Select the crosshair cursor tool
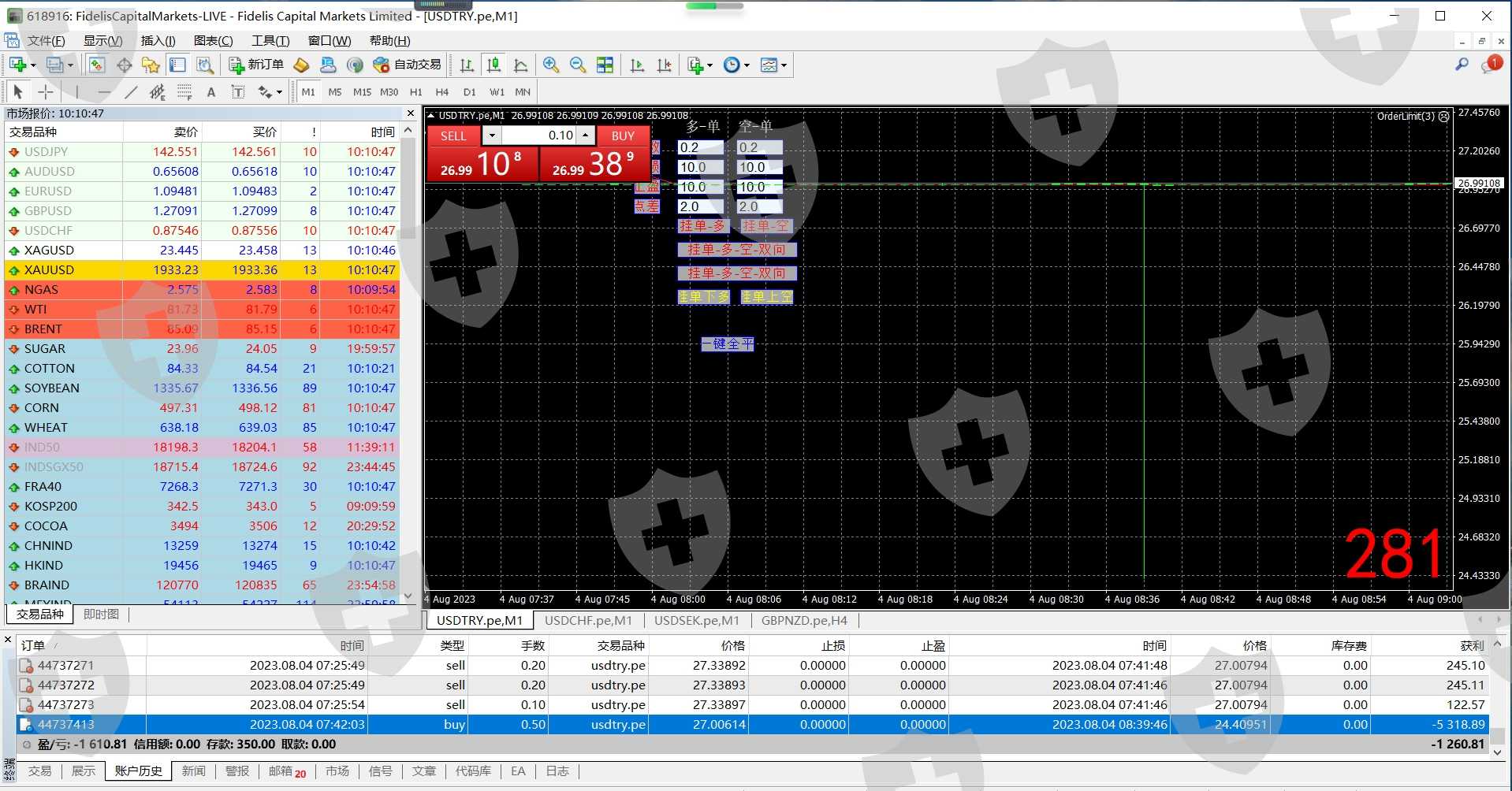Viewport: 1512px width, 791px height. tap(46, 92)
